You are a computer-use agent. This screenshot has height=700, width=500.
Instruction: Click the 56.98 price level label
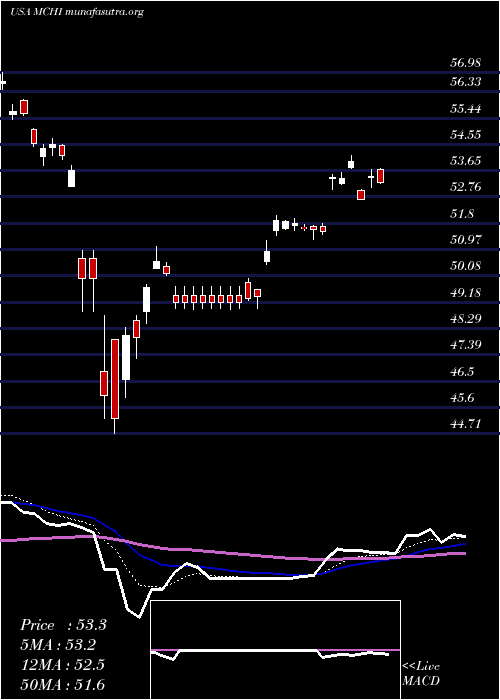pyautogui.click(x=465, y=63)
